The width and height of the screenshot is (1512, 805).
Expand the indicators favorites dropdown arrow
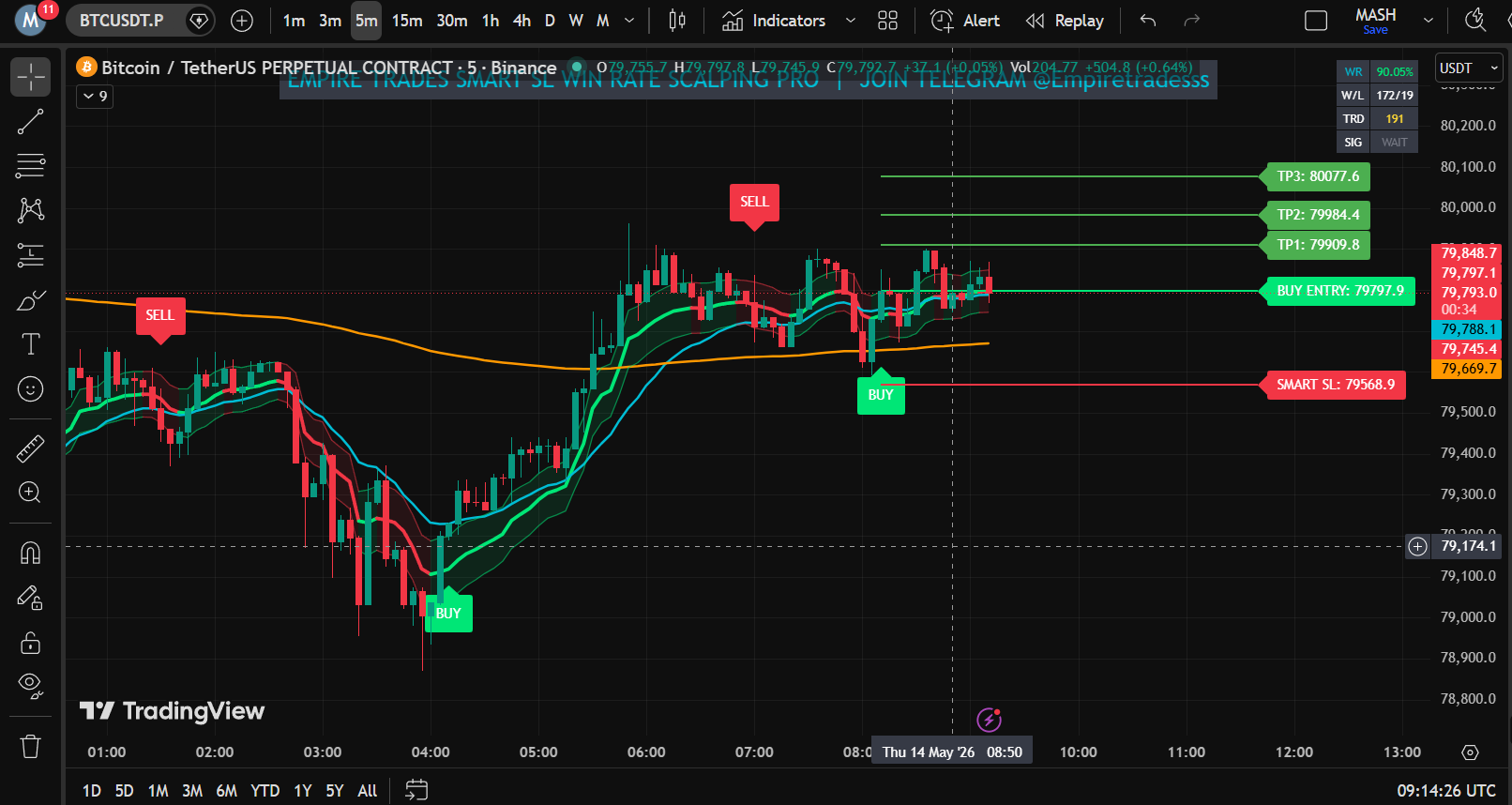point(851,21)
